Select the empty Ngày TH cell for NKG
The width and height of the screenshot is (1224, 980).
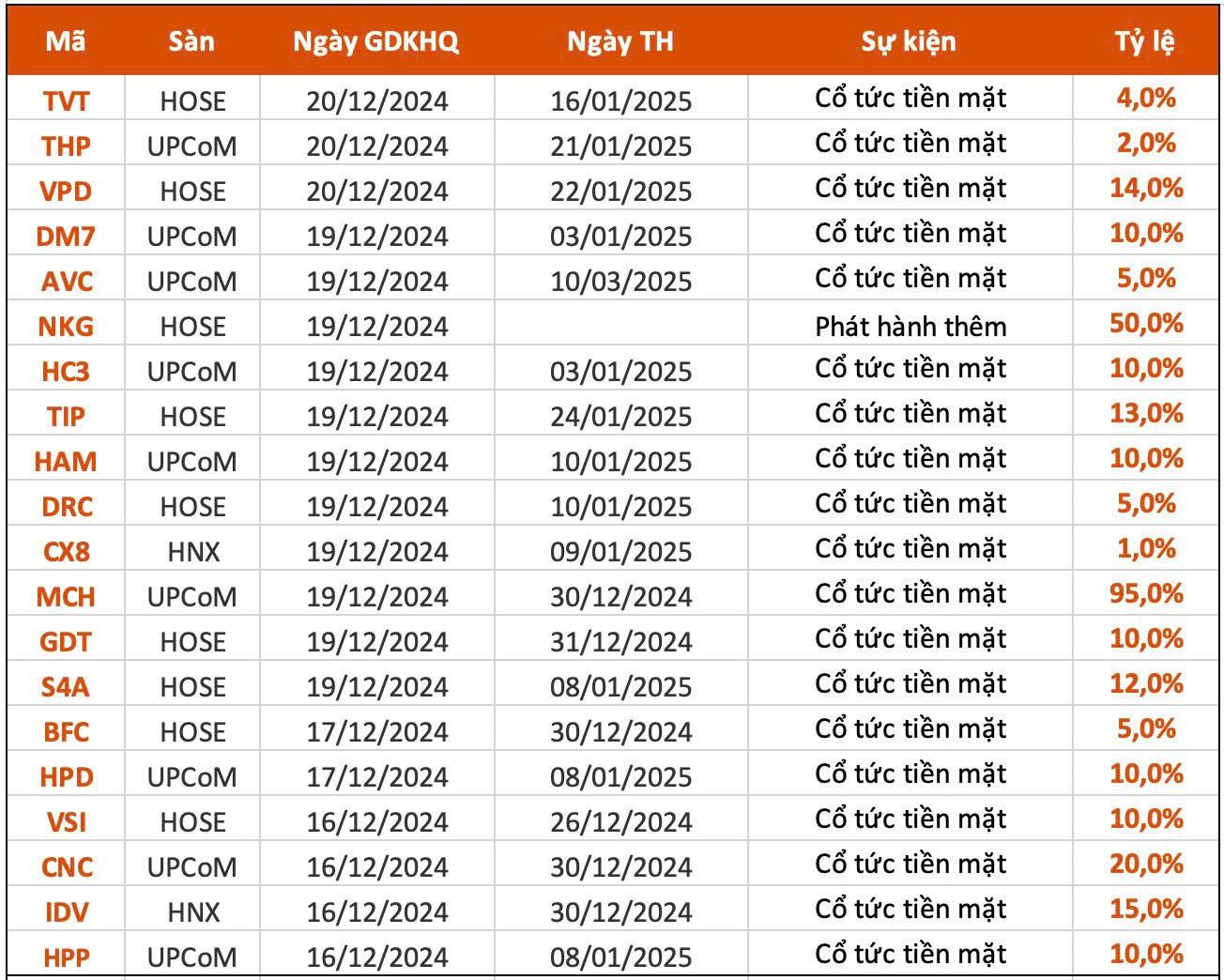pyautogui.click(x=620, y=327)
